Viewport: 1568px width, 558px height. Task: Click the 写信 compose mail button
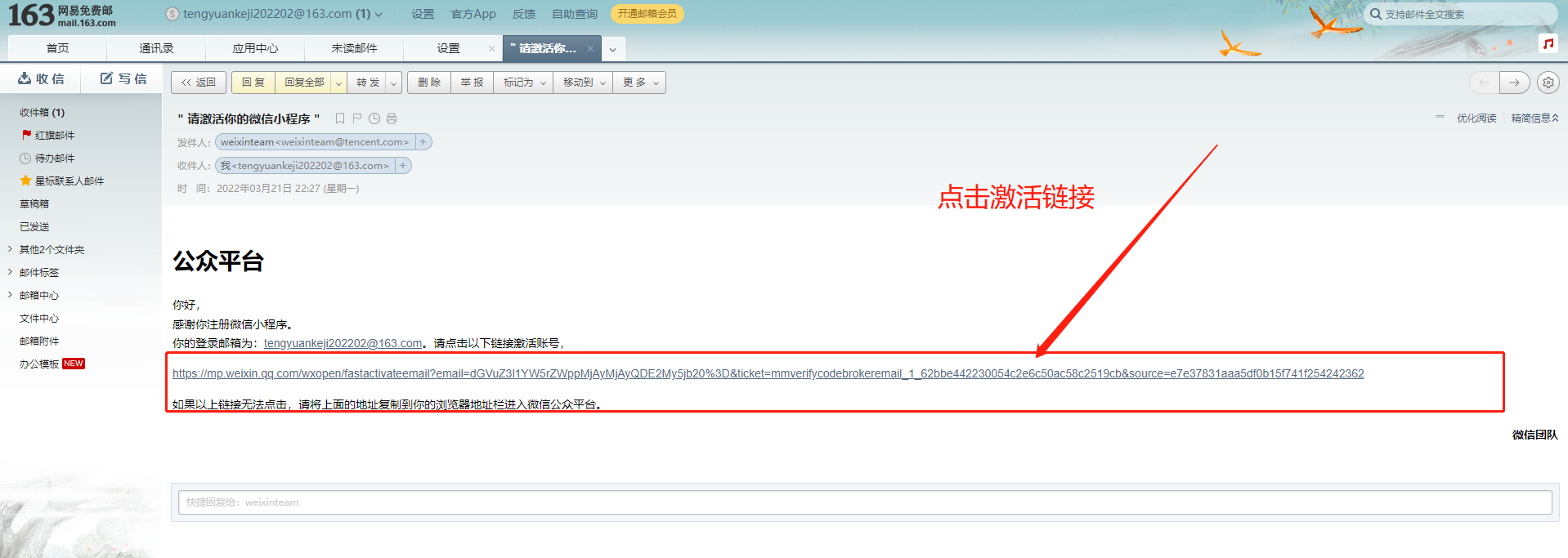click(123, 78)
